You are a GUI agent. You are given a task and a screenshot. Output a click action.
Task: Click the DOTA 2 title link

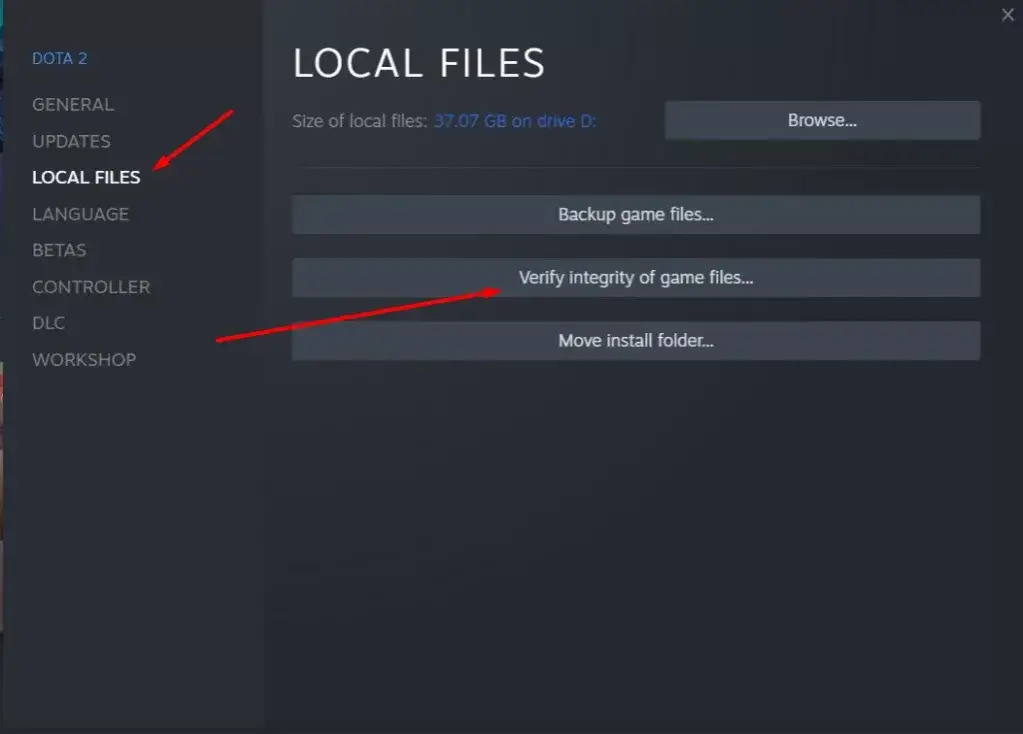tap(59, 58)
